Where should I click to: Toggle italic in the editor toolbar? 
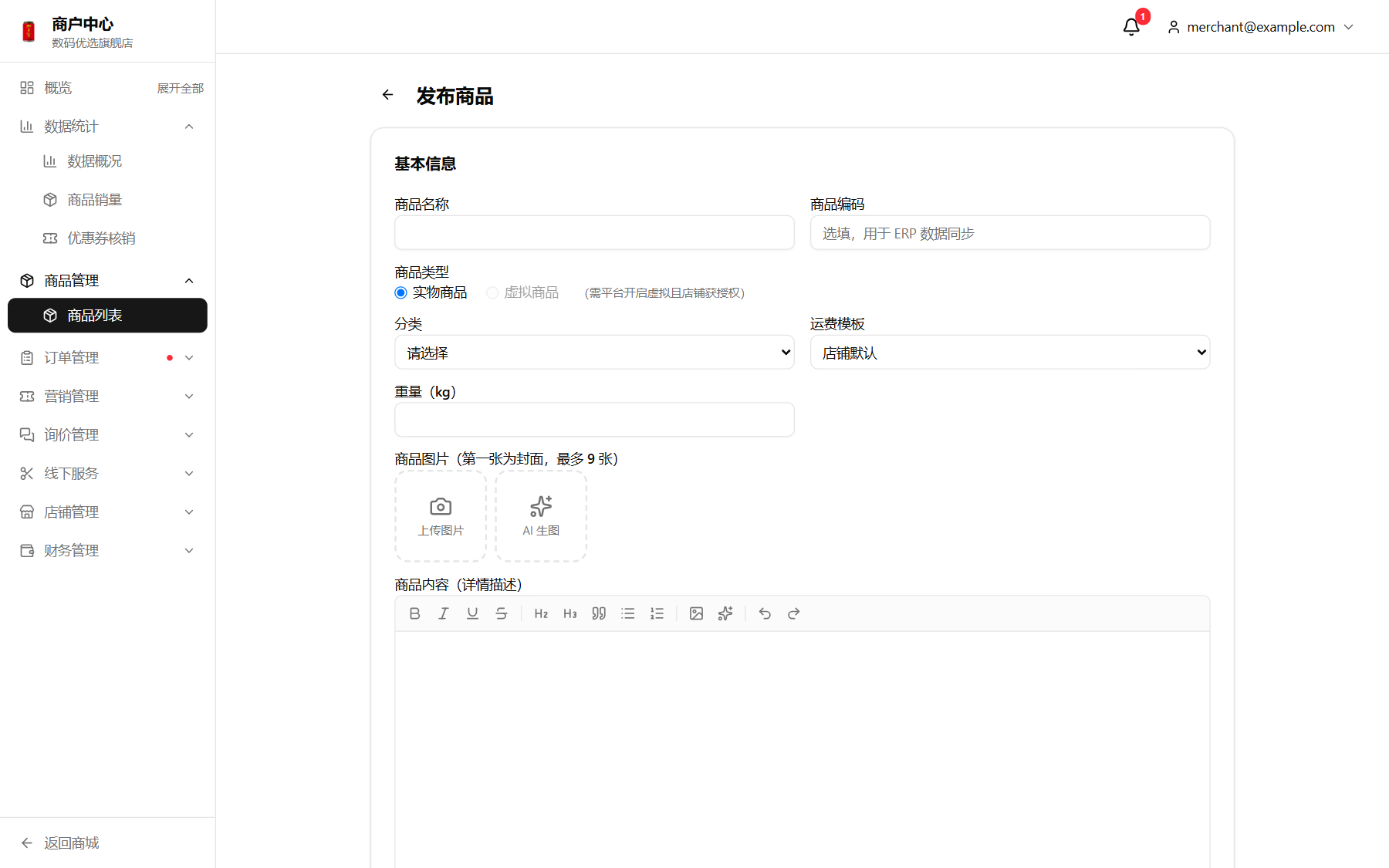tap(444, 613)
